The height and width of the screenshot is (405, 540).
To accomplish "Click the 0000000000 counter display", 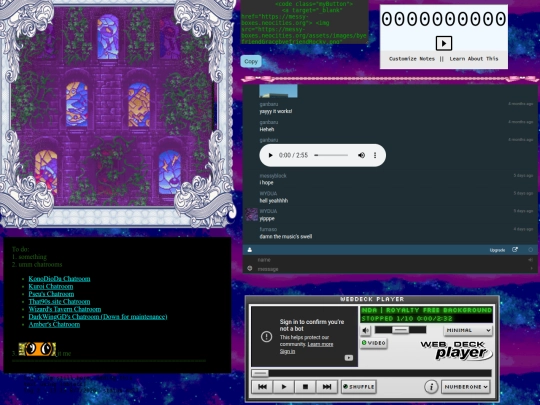I will 444,19.
